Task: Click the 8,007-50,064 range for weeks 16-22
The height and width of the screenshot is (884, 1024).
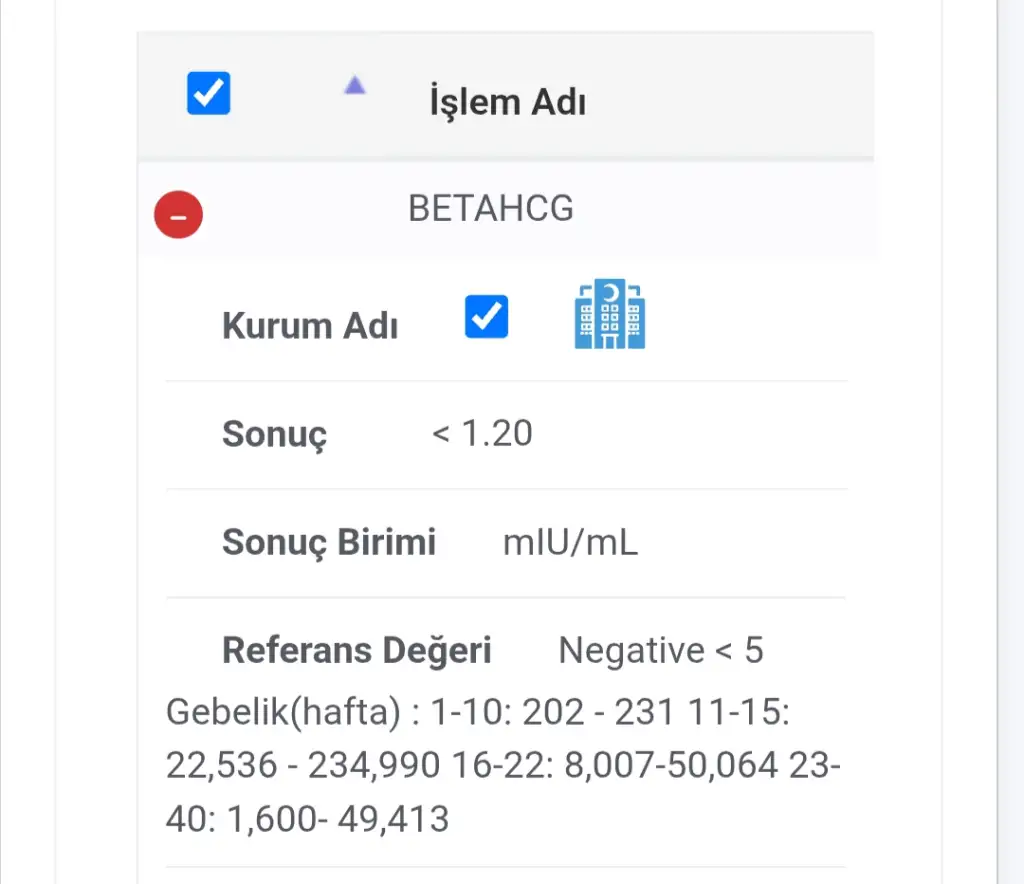Action: (x=671, y=766)
